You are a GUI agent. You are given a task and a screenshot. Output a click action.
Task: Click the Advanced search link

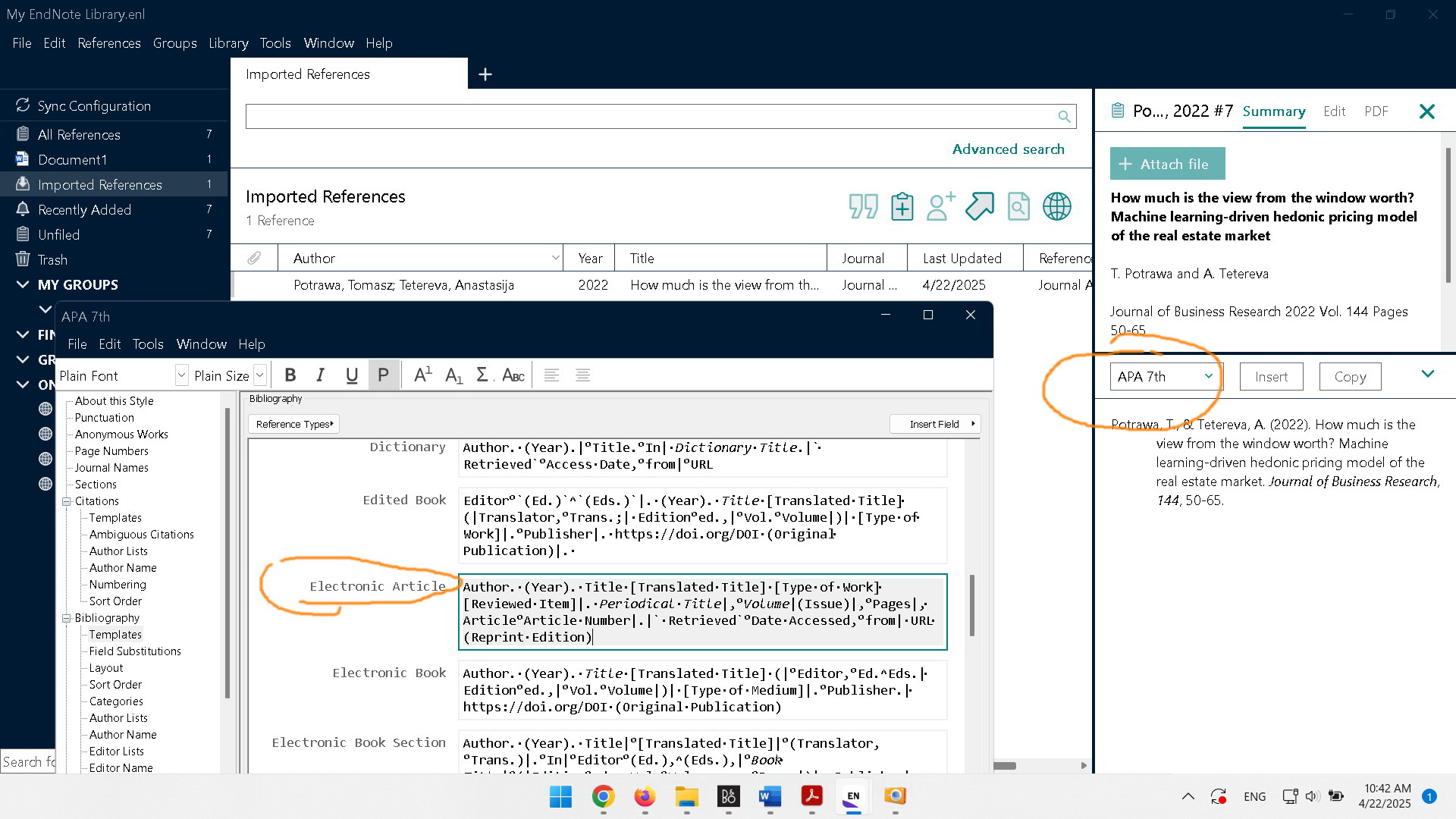click(1008, 149)
